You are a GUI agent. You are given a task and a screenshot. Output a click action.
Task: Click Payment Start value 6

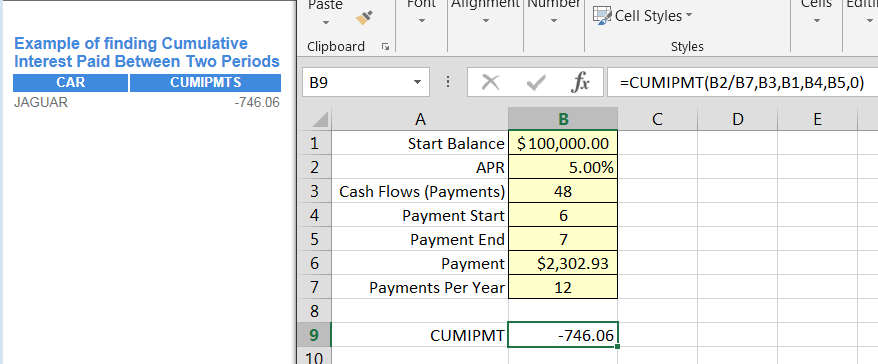point(563,215)
